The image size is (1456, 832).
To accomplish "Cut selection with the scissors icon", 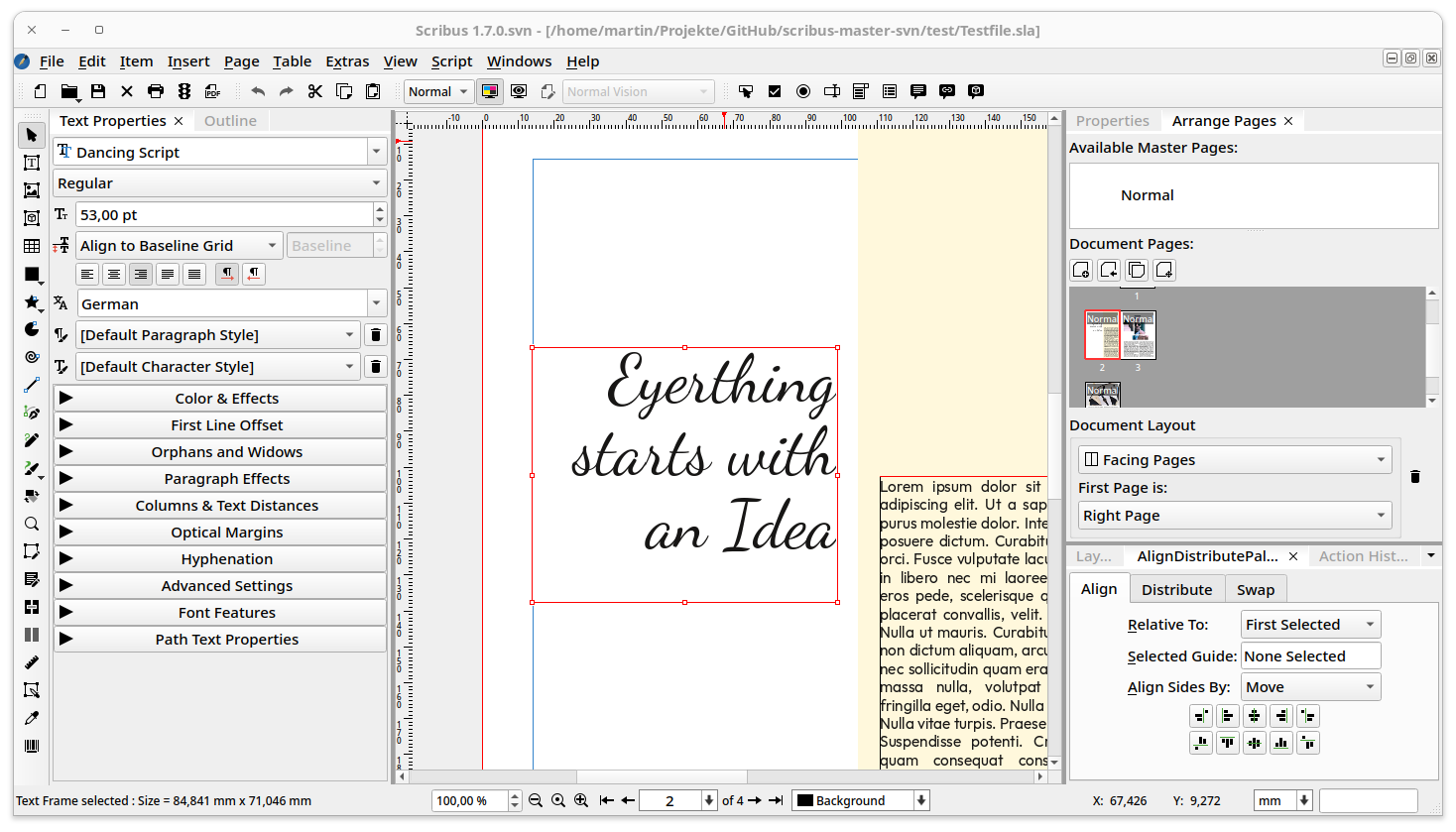I will tap(315, 91).
